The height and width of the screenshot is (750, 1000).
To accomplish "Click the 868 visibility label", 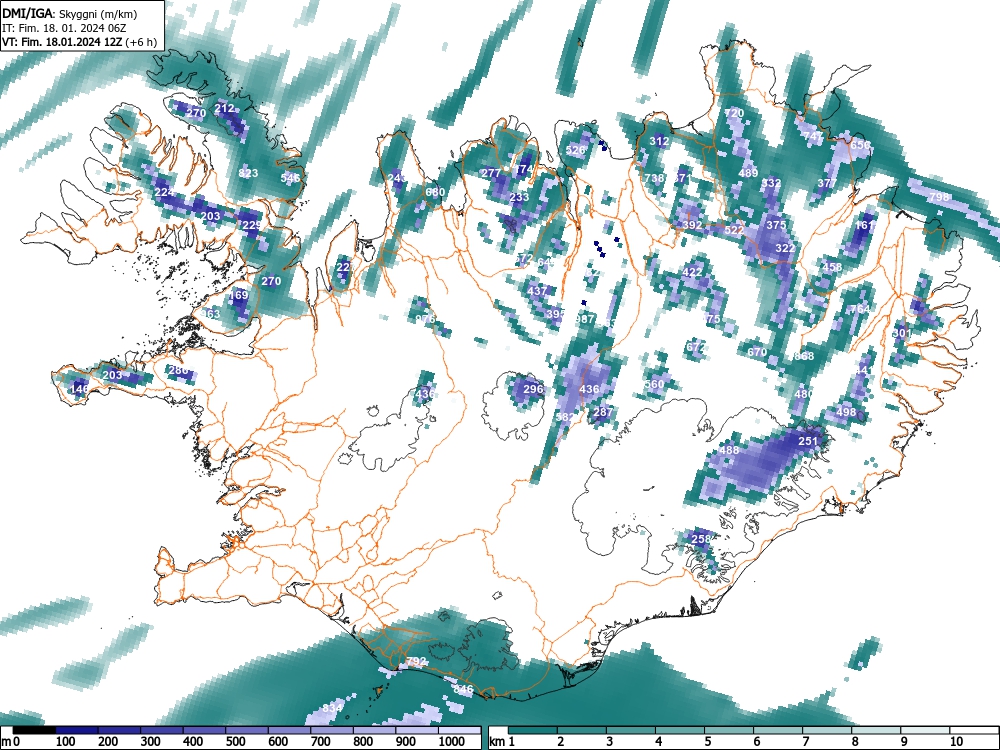I will pyautogui.click(x=804, y=356).
